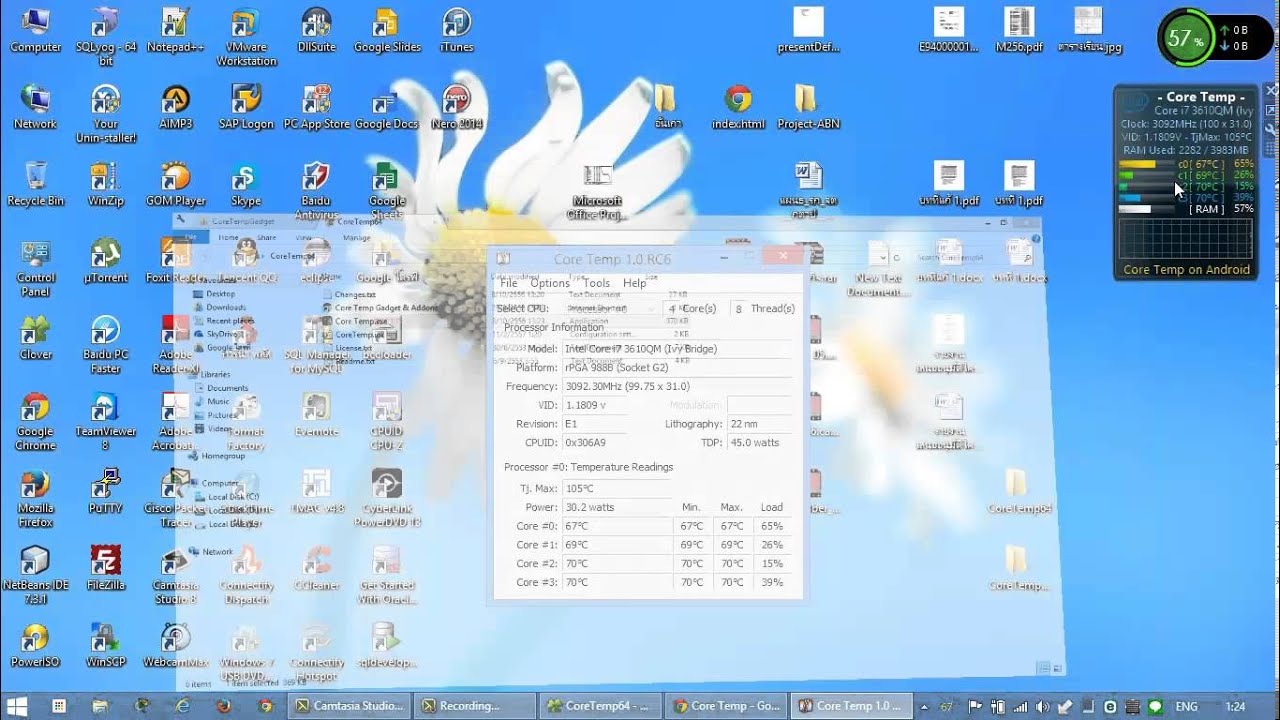Click the volume speaker tray icon

click(x=1043, y=706)
